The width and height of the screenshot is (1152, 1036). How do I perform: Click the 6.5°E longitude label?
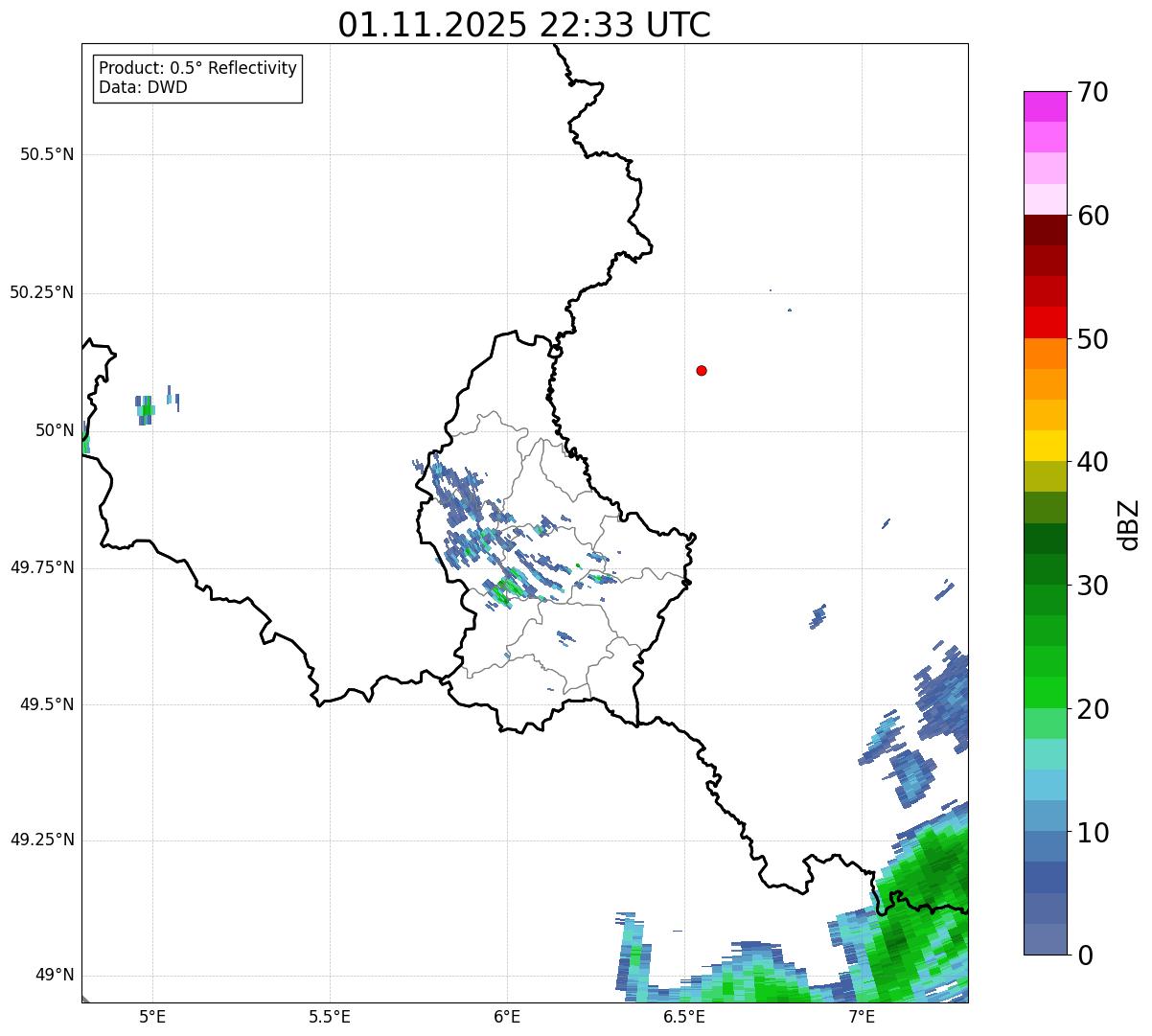tap(684, 1017)
